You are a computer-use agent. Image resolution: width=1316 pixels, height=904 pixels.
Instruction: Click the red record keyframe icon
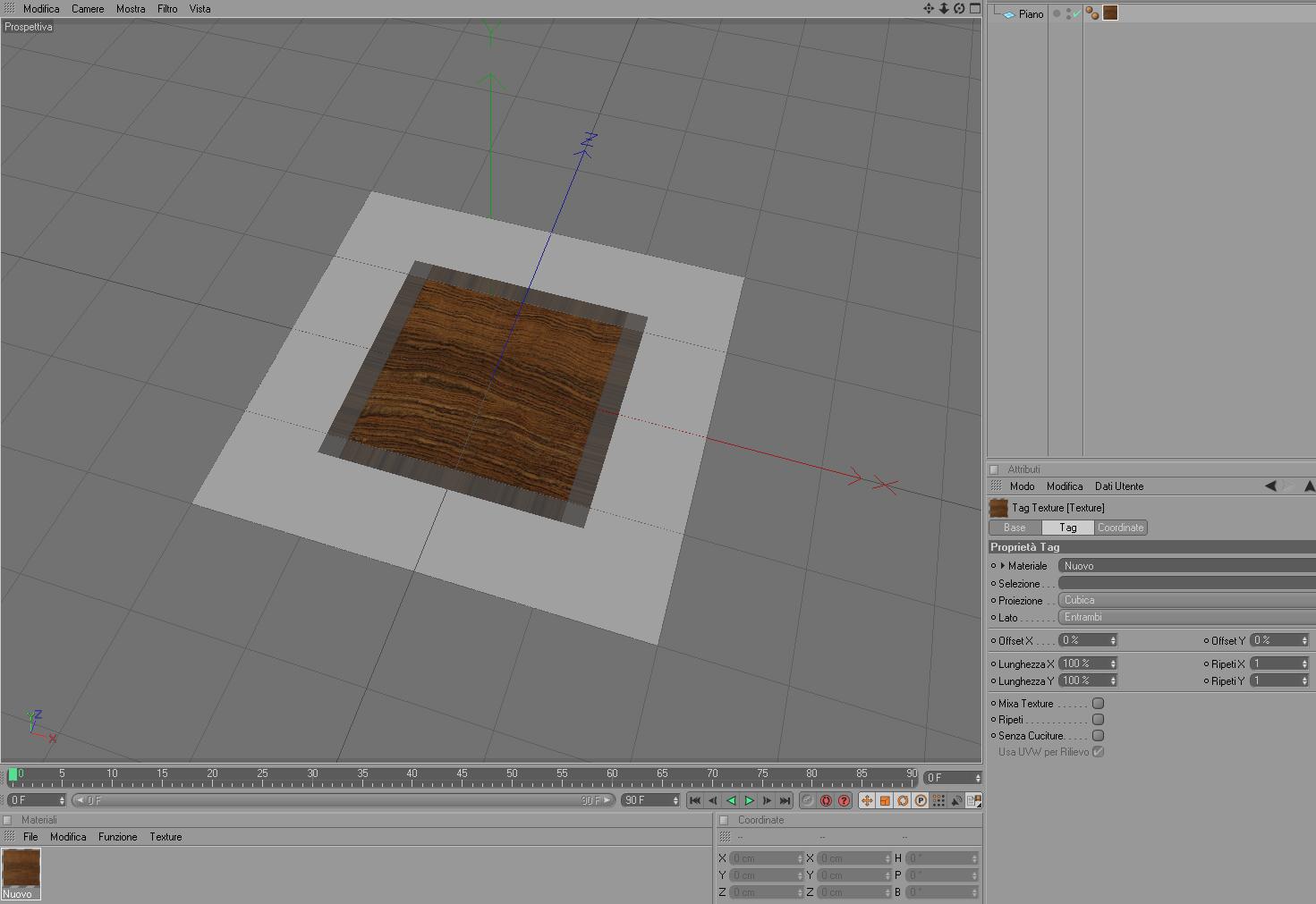pos(826,800)
